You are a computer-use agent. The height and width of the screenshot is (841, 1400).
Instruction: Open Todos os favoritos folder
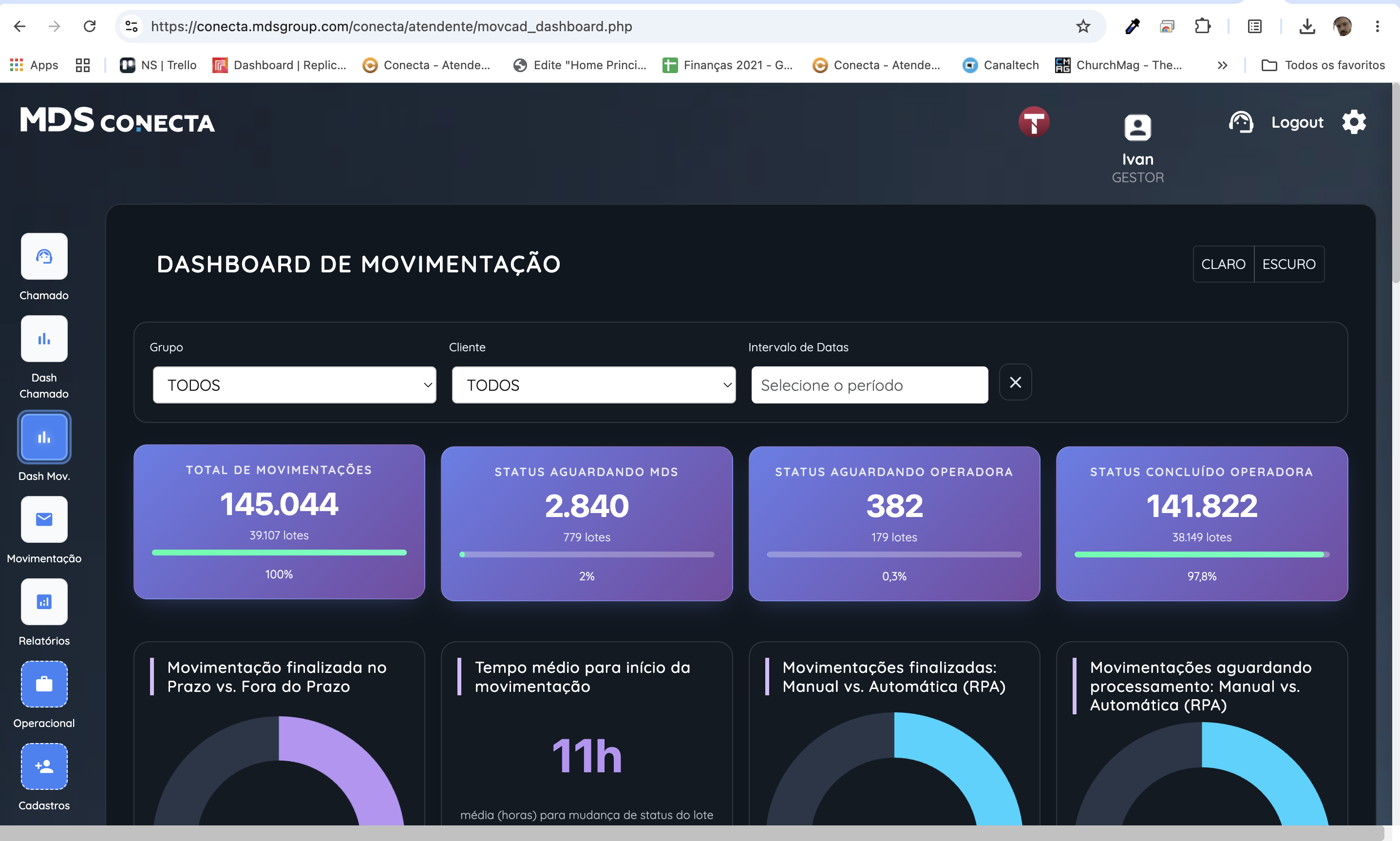(1323, 65)
